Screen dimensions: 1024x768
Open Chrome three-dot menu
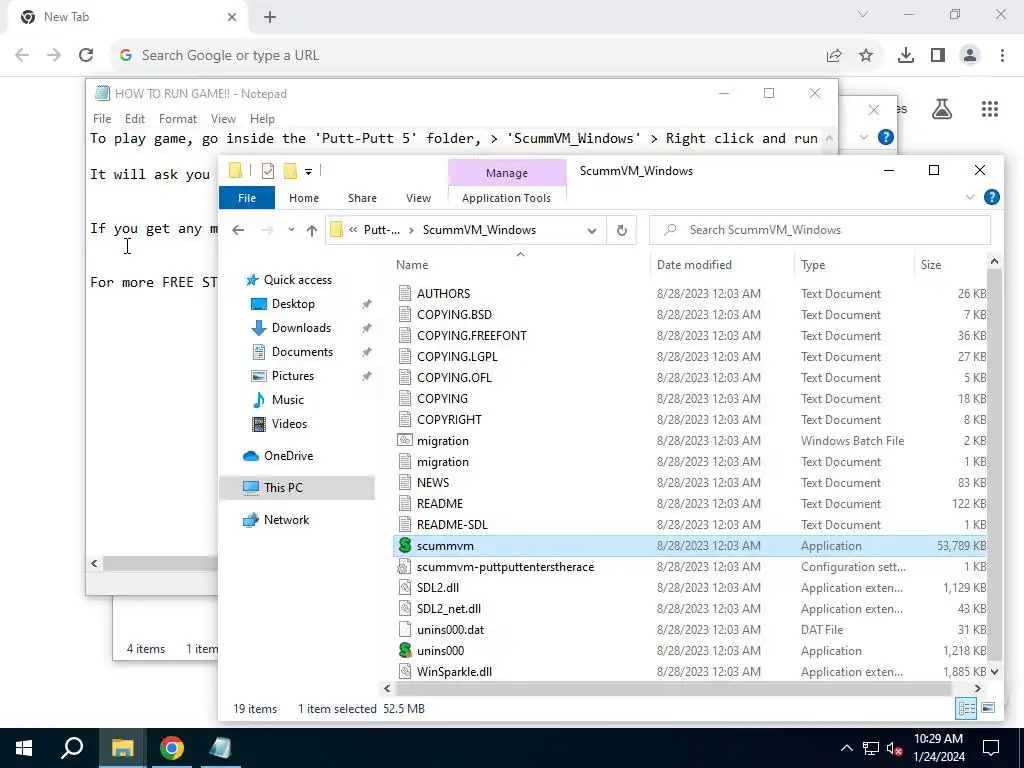[1002, 56]
